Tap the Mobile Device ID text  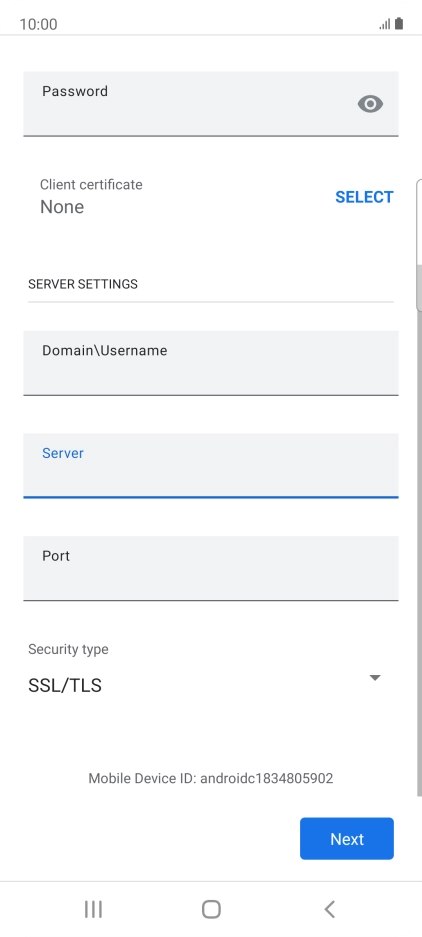point(210,778)
